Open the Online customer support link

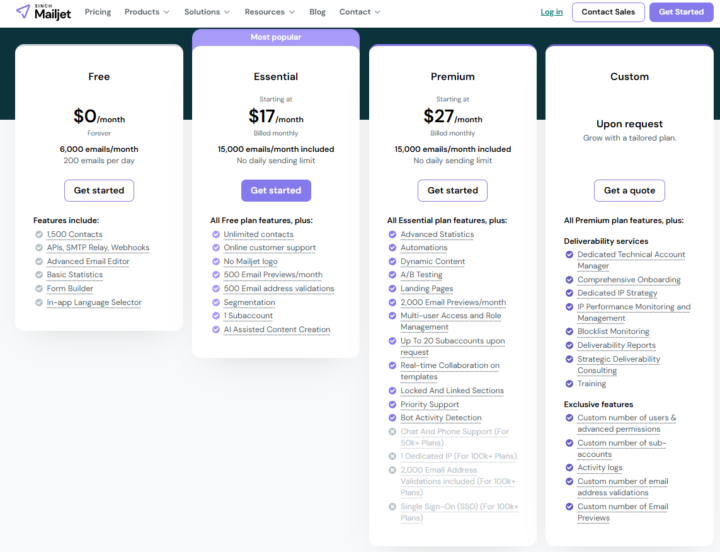click(x=270, y=248)
